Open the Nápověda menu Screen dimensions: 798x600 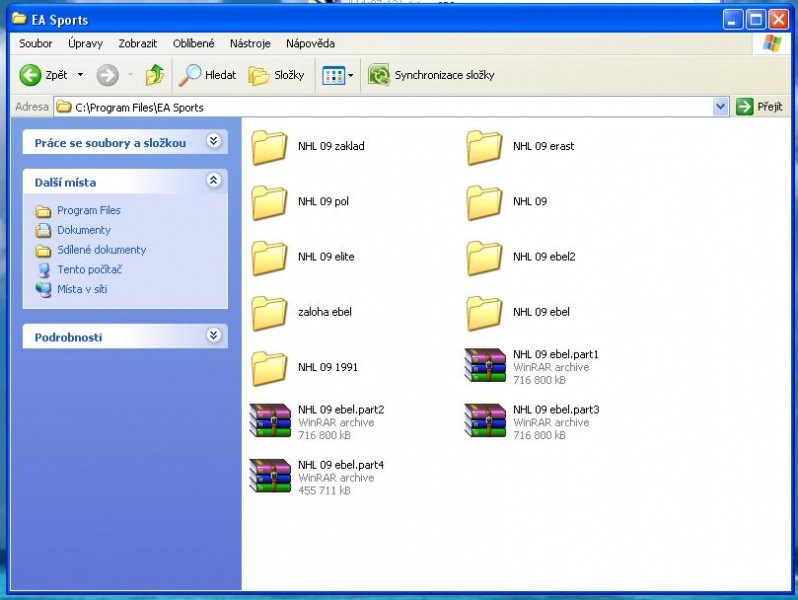point(310,43)
